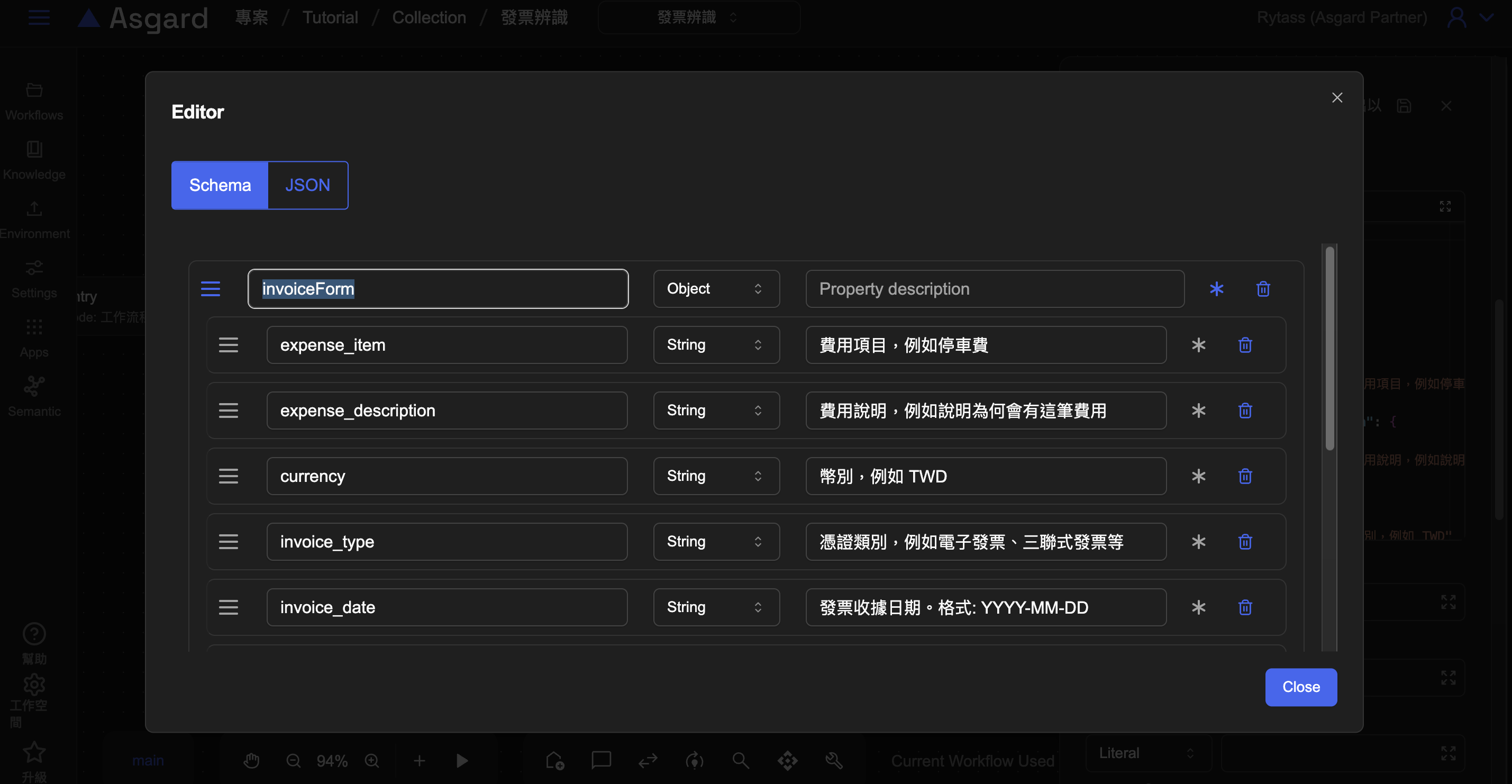The image size is (1512, 784).
Task: Toggle required asterisk for expense_item
Action: 1199,345
